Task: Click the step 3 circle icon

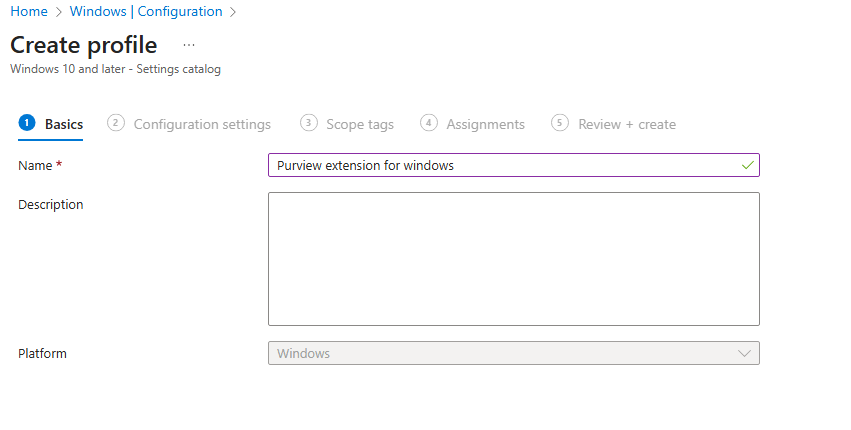Action: click(308, 123)
